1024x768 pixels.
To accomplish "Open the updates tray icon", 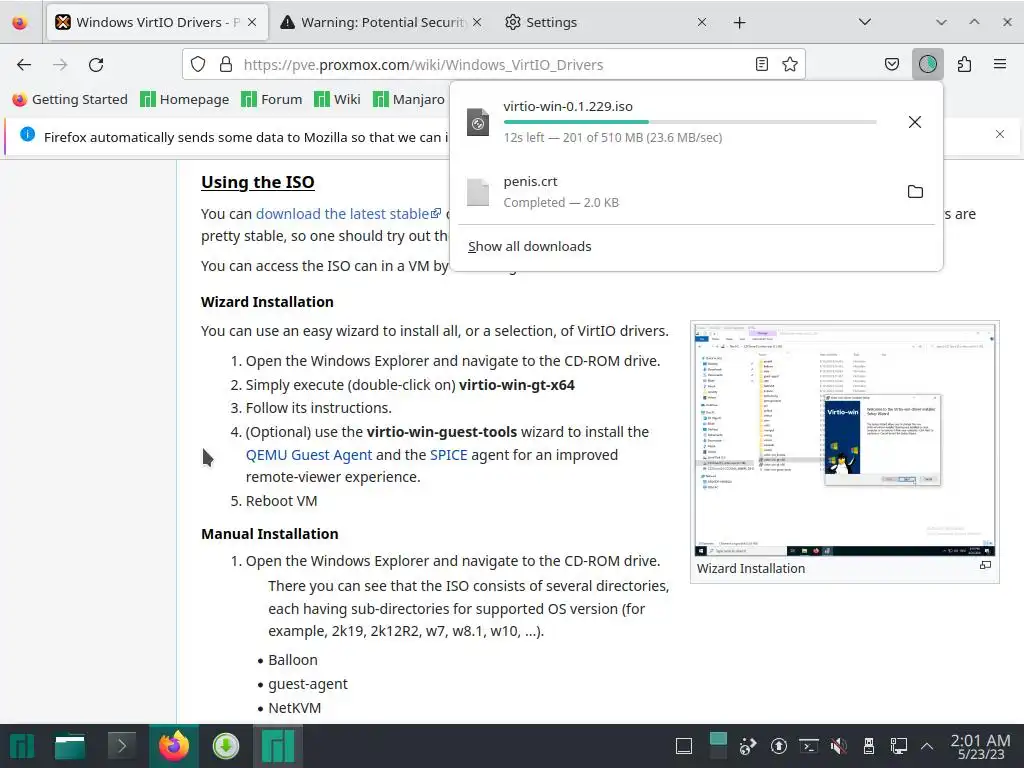I will (x=778, y=746).
